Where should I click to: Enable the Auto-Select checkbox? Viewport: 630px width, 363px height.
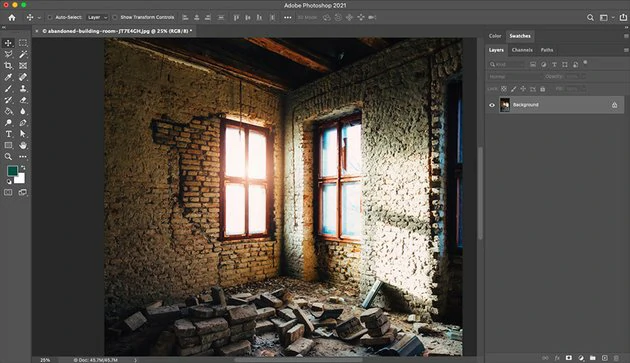(x=50, y=17)
